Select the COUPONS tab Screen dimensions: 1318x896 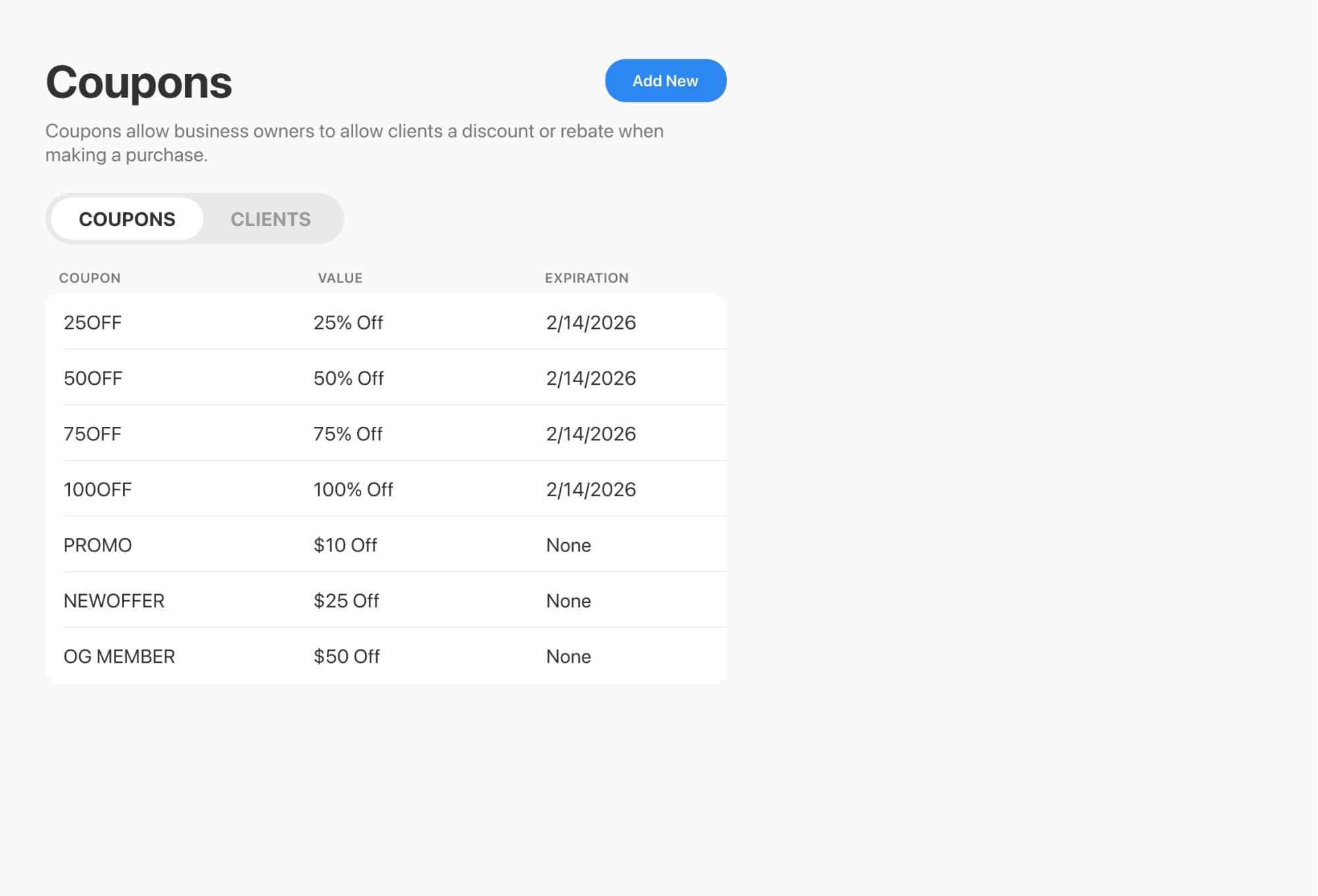[x=127, y=219]
